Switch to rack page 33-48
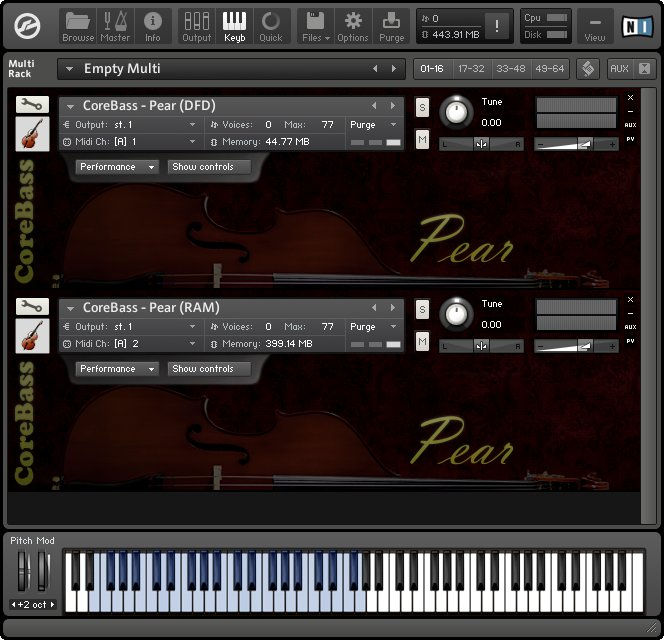The height and width of the screenshot is (640, 664). [511, 69]
